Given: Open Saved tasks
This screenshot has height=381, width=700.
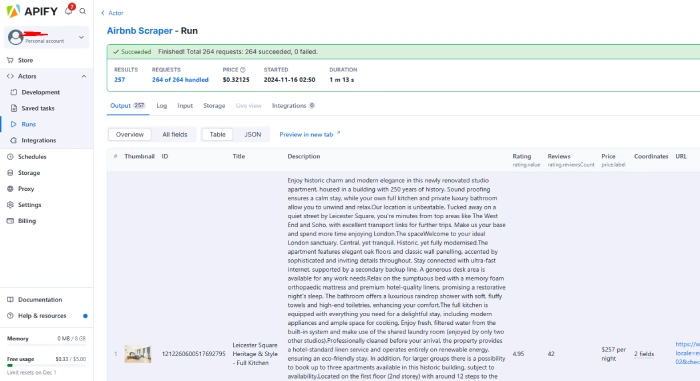Looking at the screenshot, I should (38, 109).
